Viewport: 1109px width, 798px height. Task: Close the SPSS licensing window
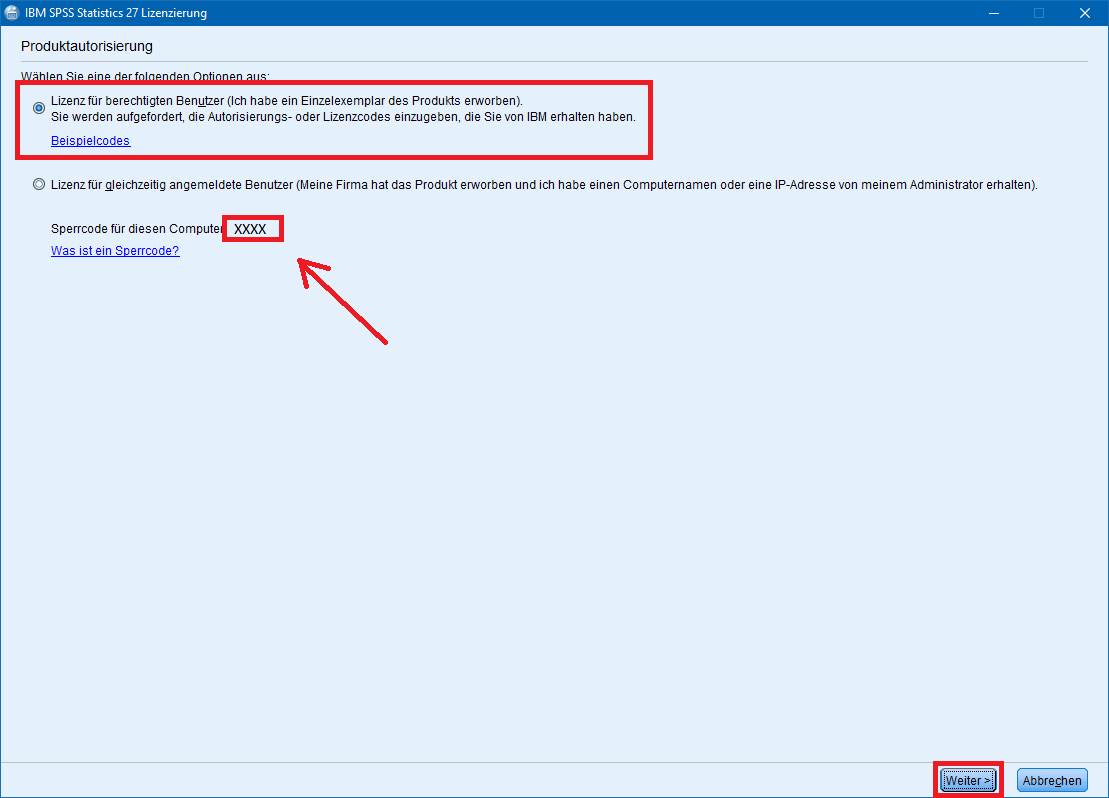[x=1085, y=13]
